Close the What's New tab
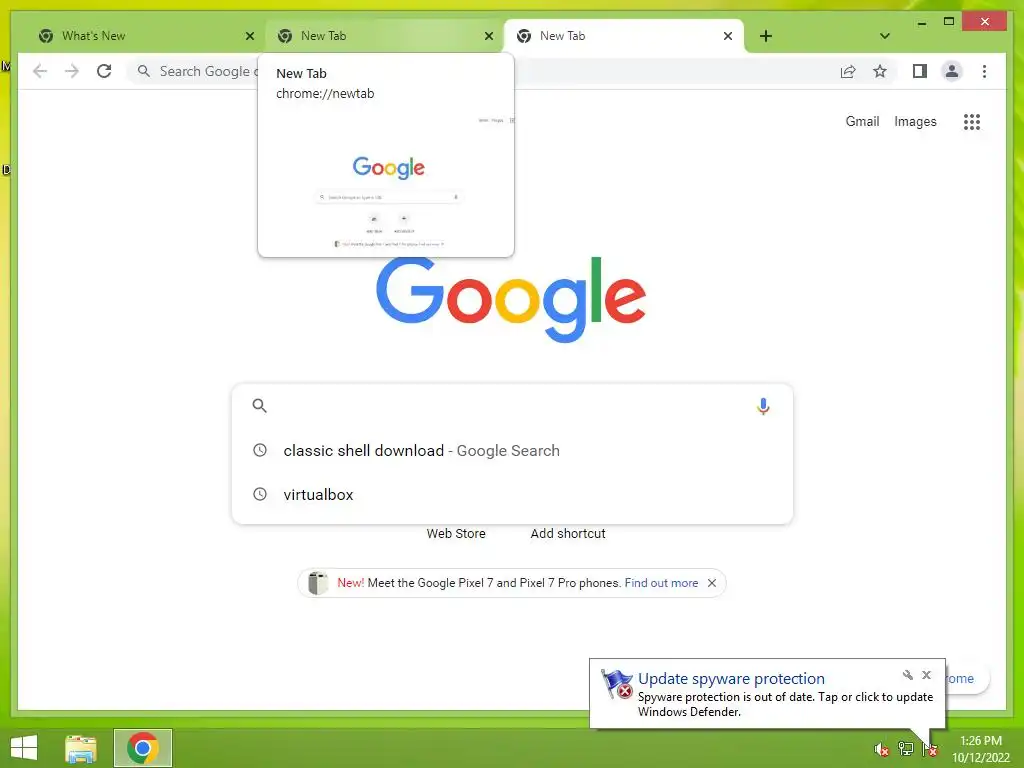The image size is (1024, 768). point(249,36)
